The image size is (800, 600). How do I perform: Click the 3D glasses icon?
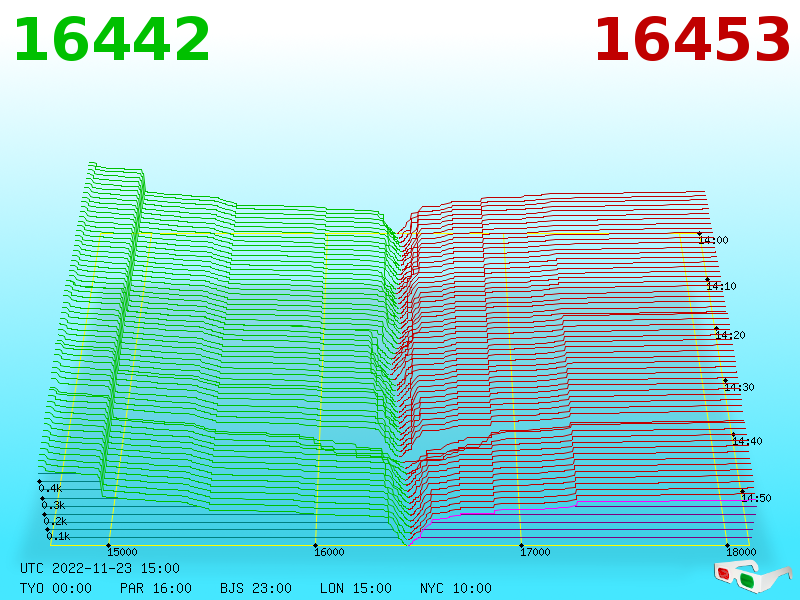point(753,576)
